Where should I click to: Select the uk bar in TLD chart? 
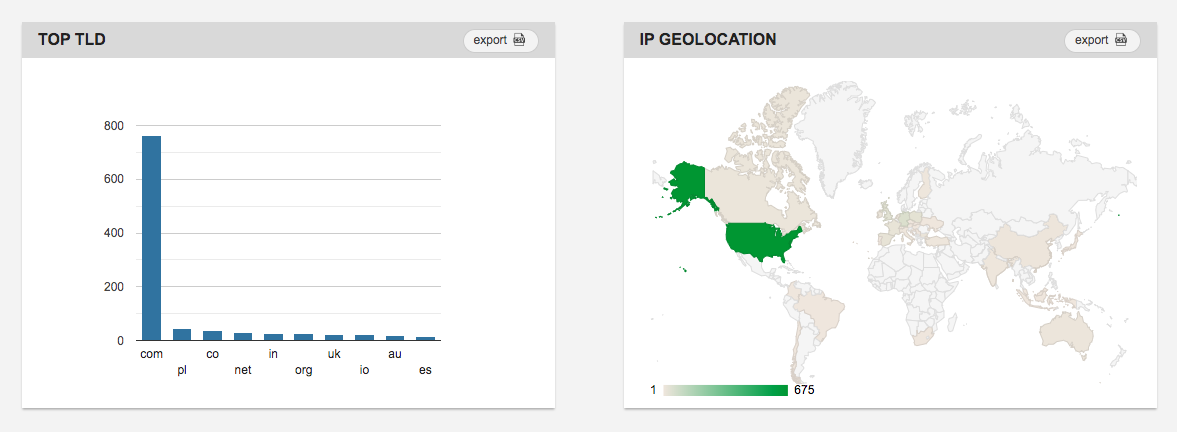334,338
